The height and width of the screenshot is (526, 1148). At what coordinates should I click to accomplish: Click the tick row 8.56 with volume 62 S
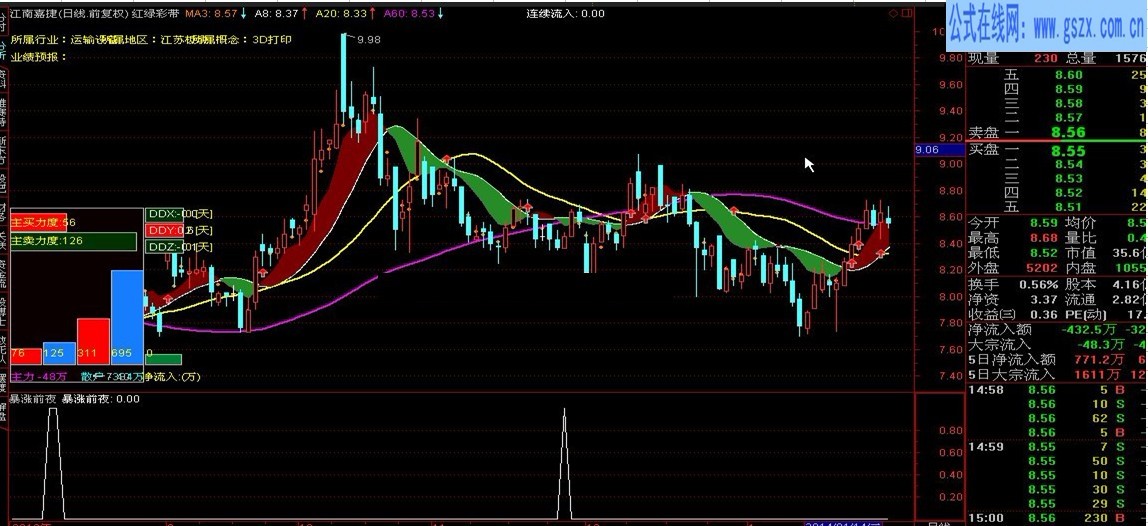1056,418
